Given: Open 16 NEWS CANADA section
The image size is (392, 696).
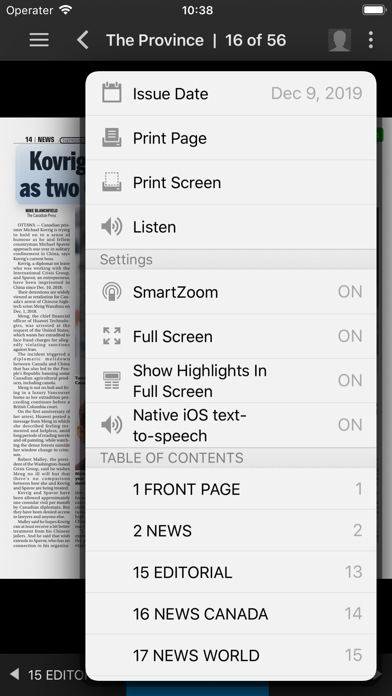Looking at the screenshot, I should [x=231, y=614].
